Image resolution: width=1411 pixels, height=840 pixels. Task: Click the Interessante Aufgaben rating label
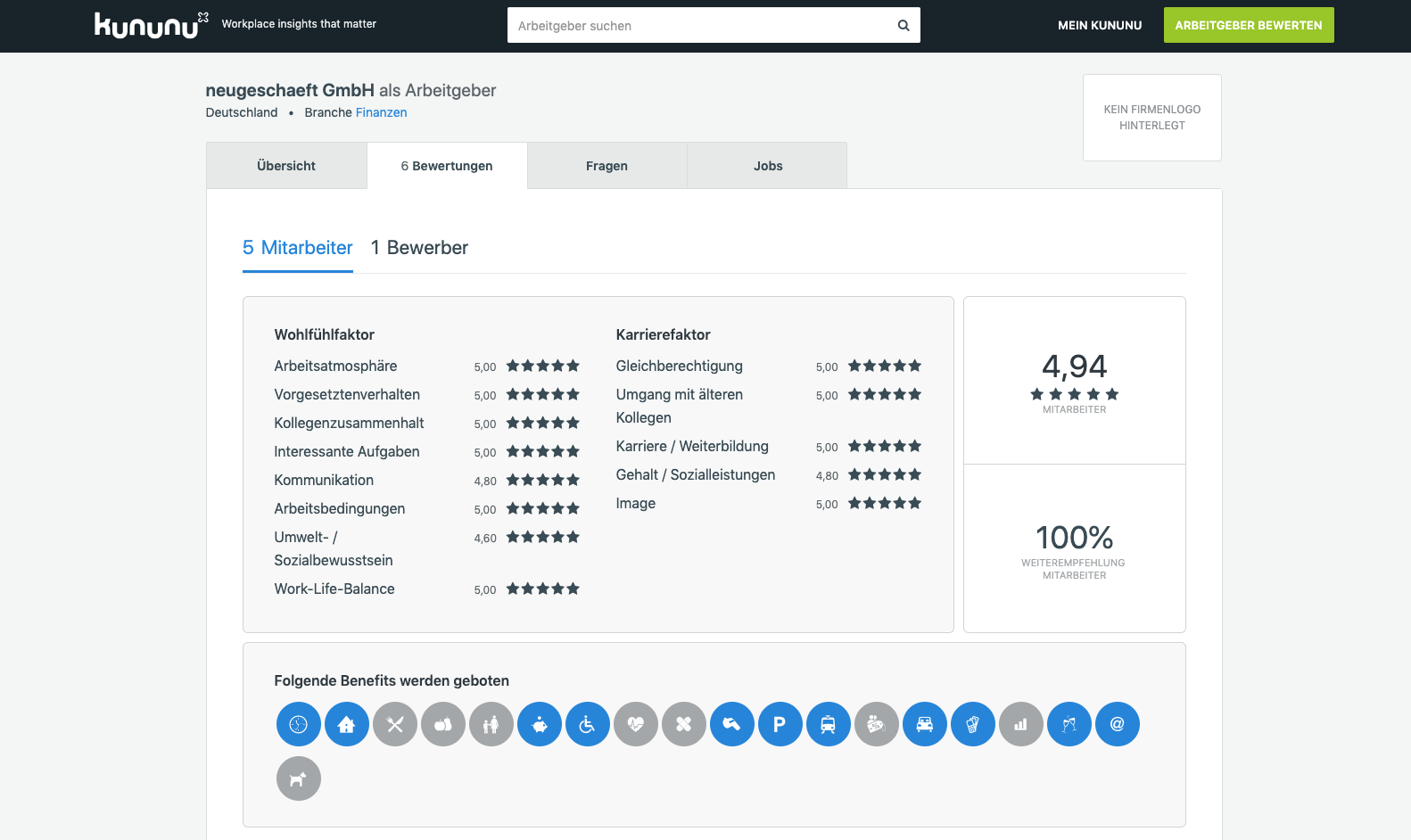(x=347, y=451)
